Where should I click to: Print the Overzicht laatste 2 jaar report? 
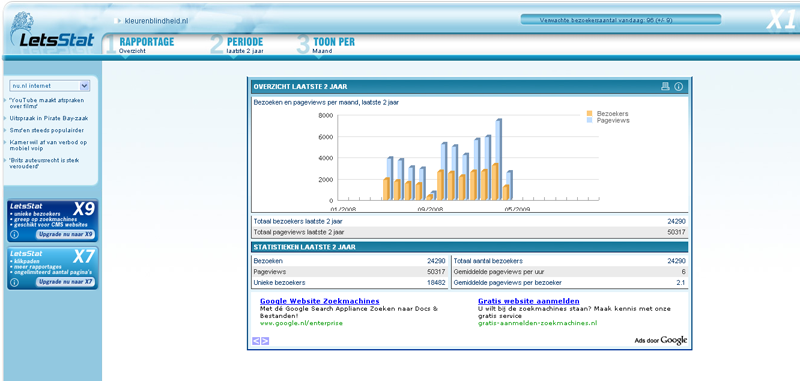pos(665,87)
